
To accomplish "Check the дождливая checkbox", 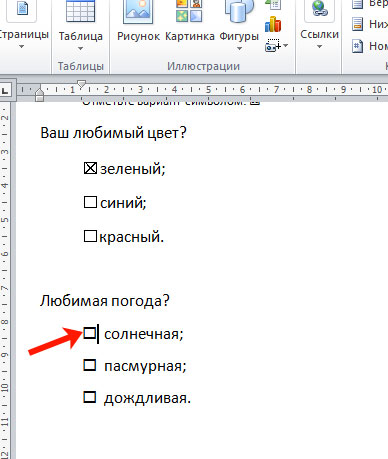I will click(x=89, y=397).
